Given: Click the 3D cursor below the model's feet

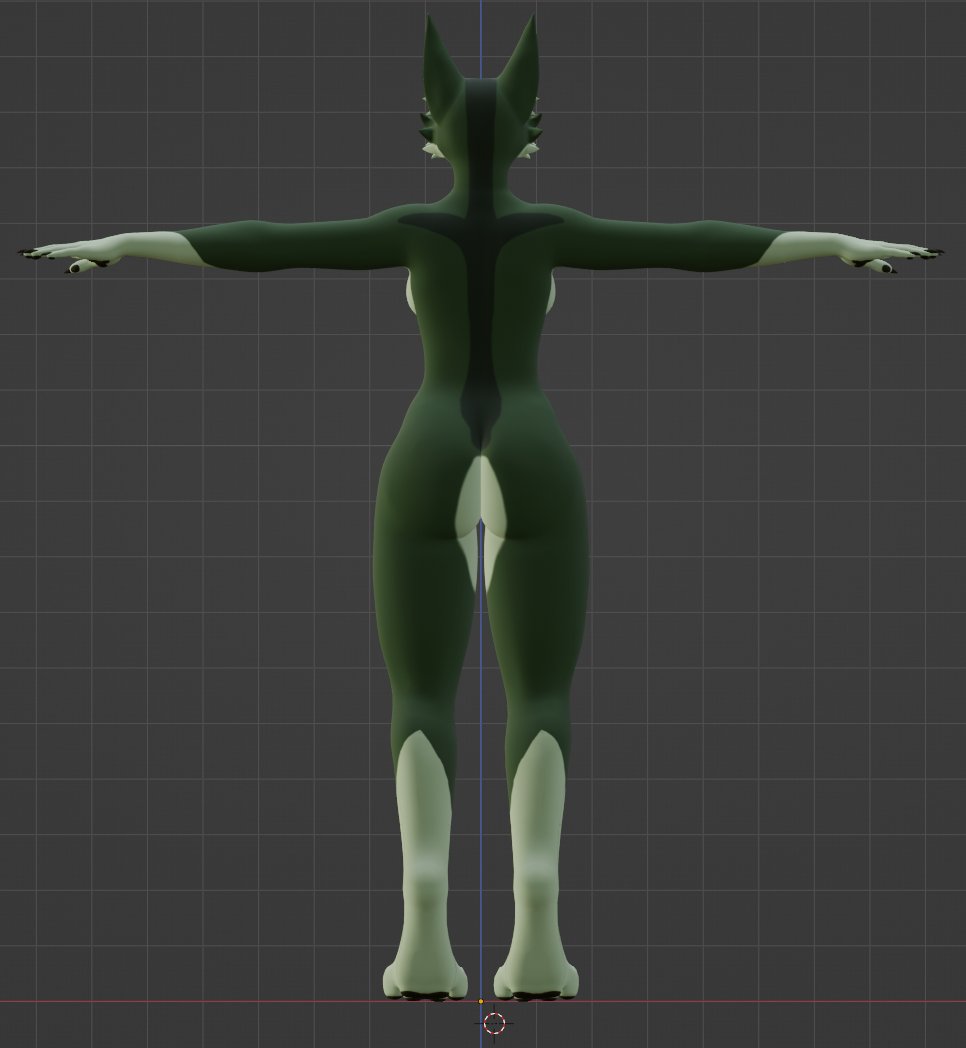Looking at the screenshot, I should 494,1023.
